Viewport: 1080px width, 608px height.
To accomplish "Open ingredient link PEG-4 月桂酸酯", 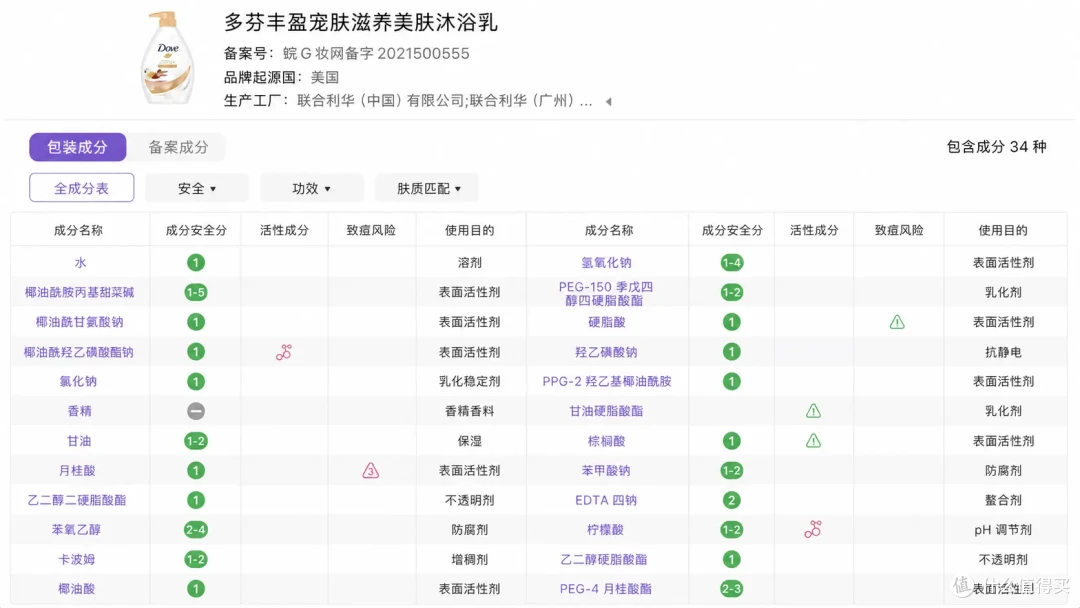I will (605, 589).
